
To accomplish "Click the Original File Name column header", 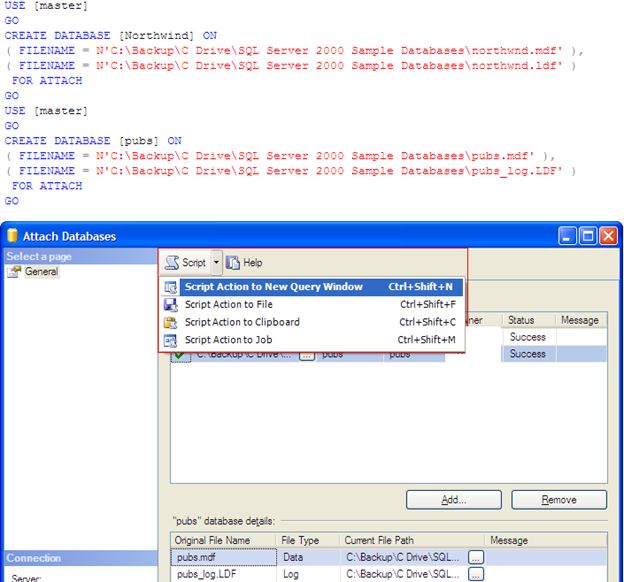I will (x=223, y=540).
